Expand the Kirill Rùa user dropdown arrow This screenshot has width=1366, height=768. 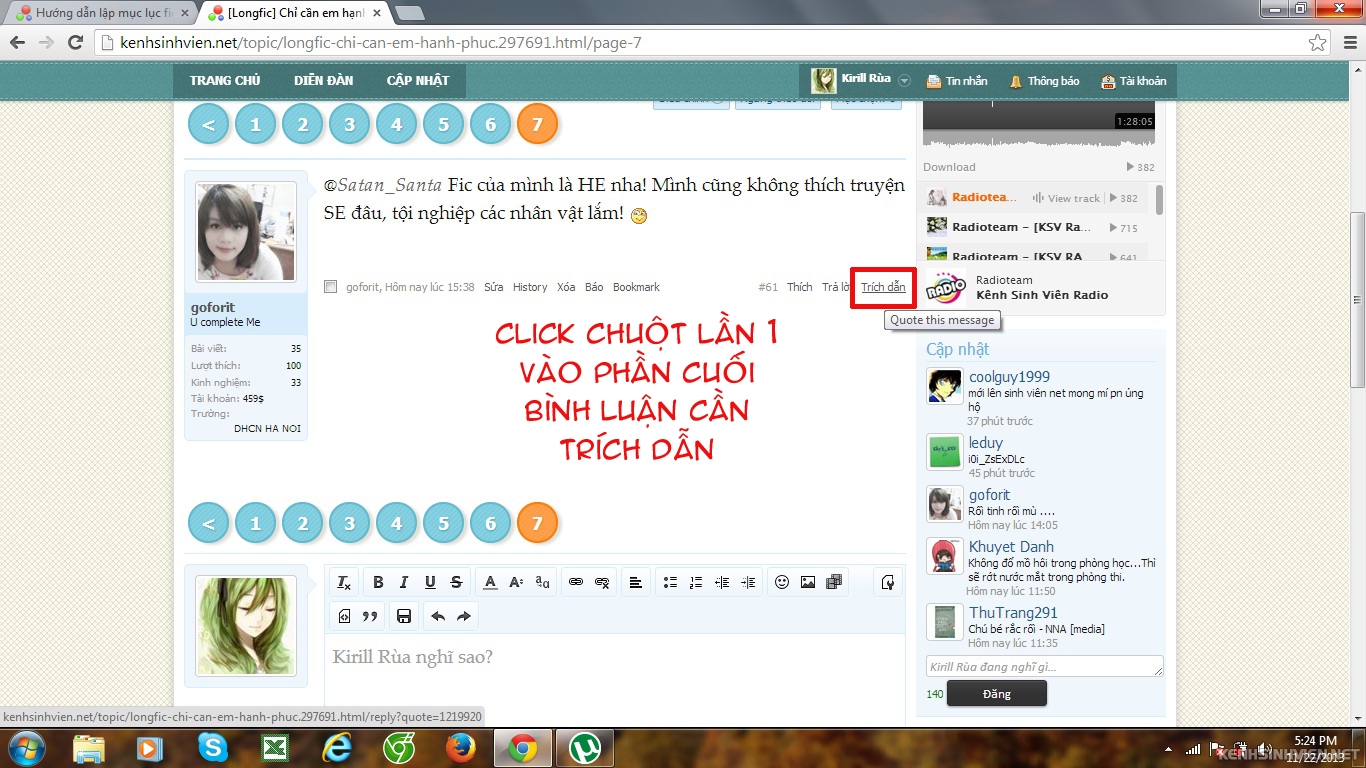pos(904,81)
